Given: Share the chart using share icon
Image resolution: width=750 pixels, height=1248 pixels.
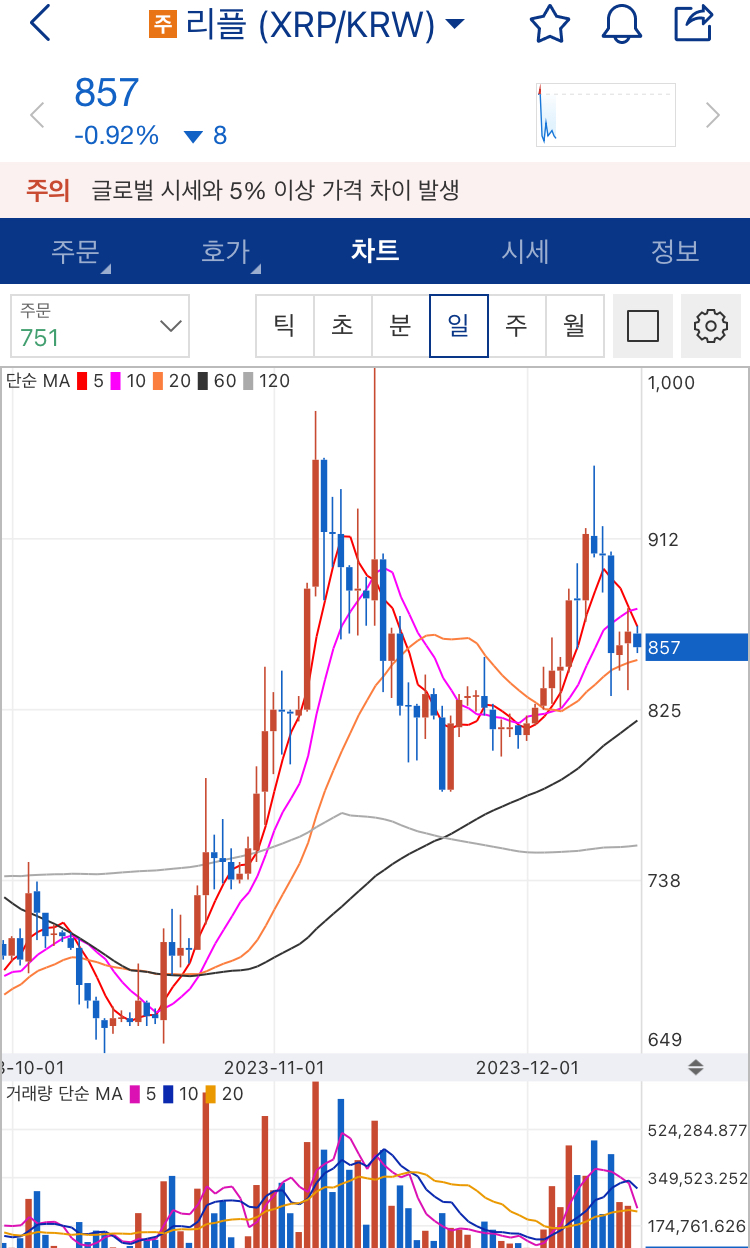Looking at the screenshot, I should pyautogui.click(x=693, y=23).
